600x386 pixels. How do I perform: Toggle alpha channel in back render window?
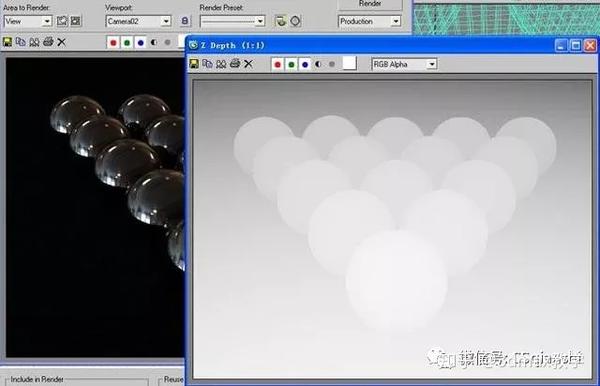154,42
